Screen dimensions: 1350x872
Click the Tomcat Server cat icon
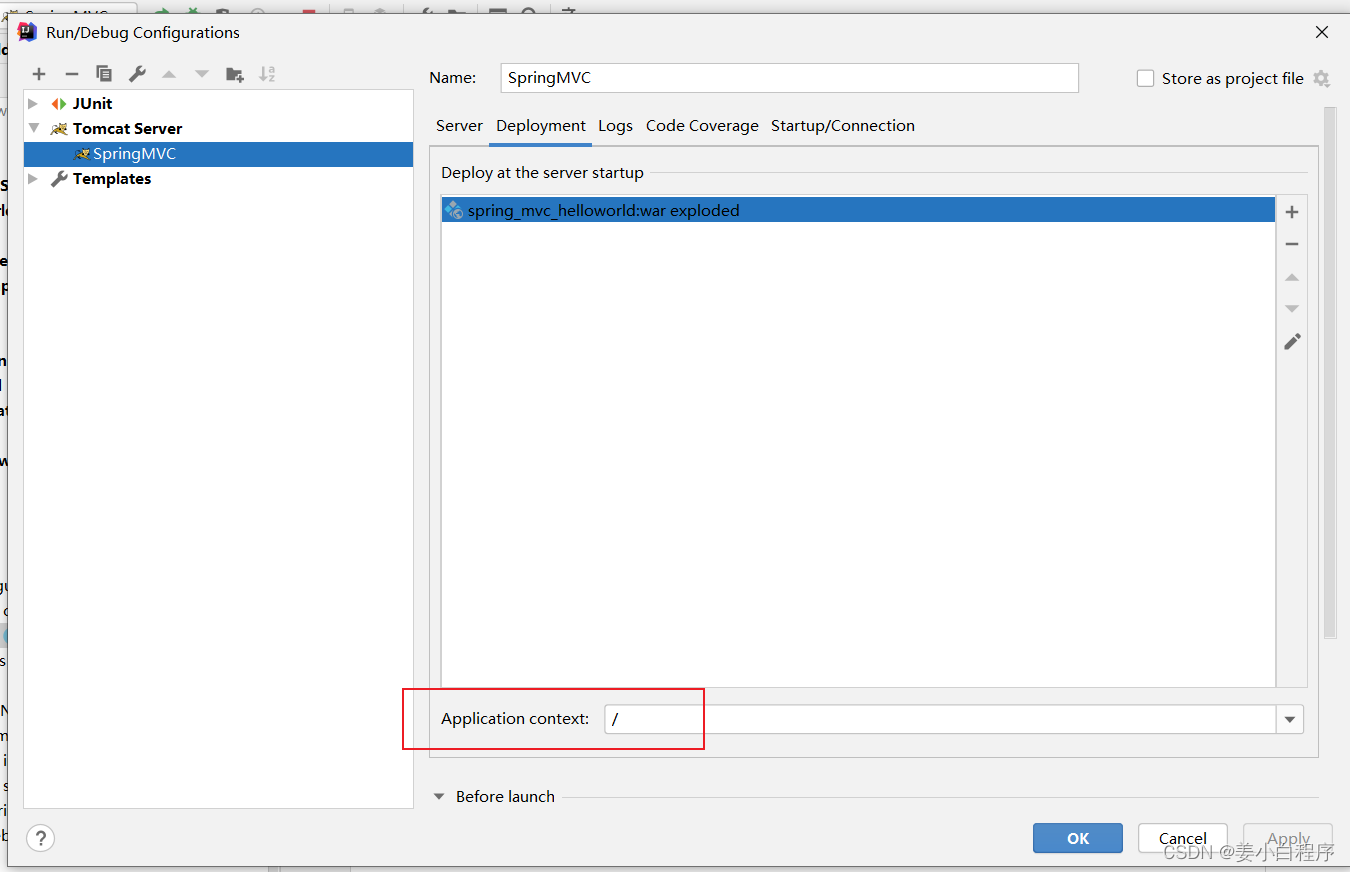click(59, 129)
